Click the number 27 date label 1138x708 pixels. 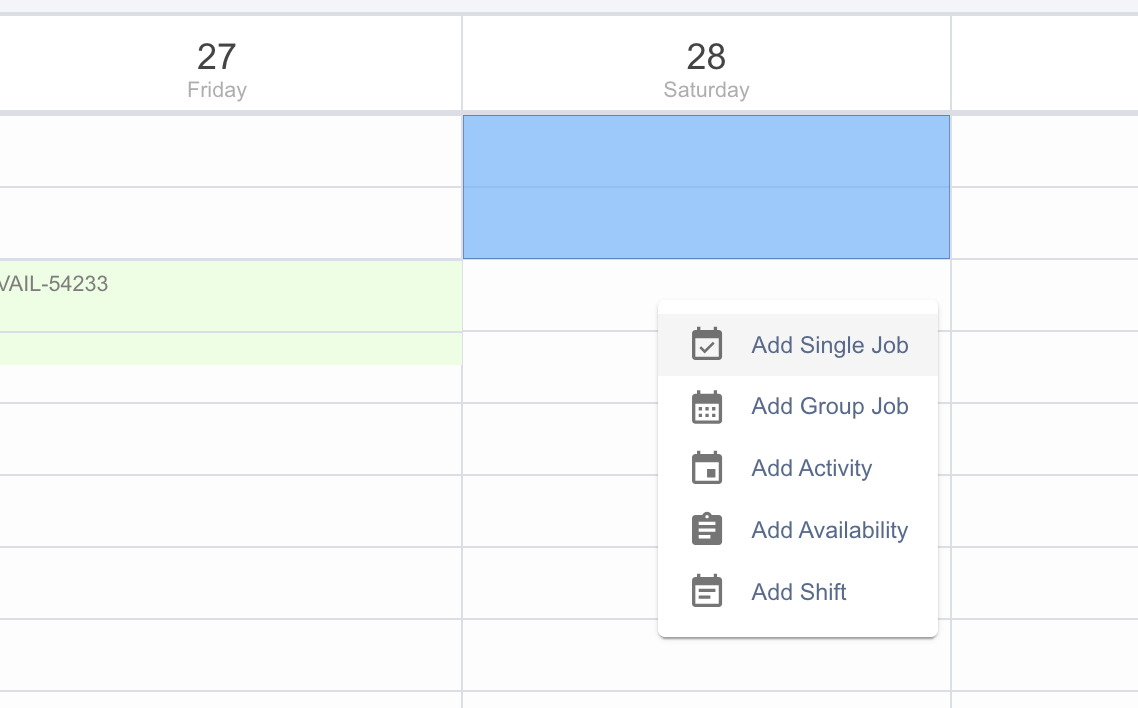(x=216, y=57)
